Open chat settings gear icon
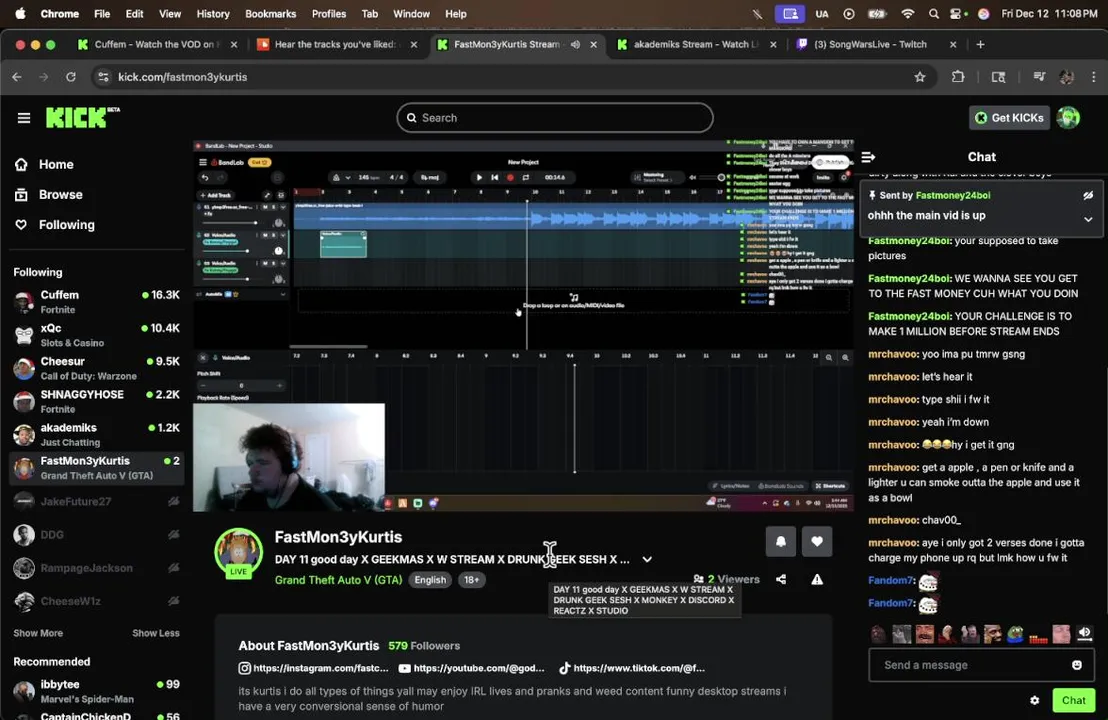The width and height of the screenshot is (1108, 720). 1035,700
